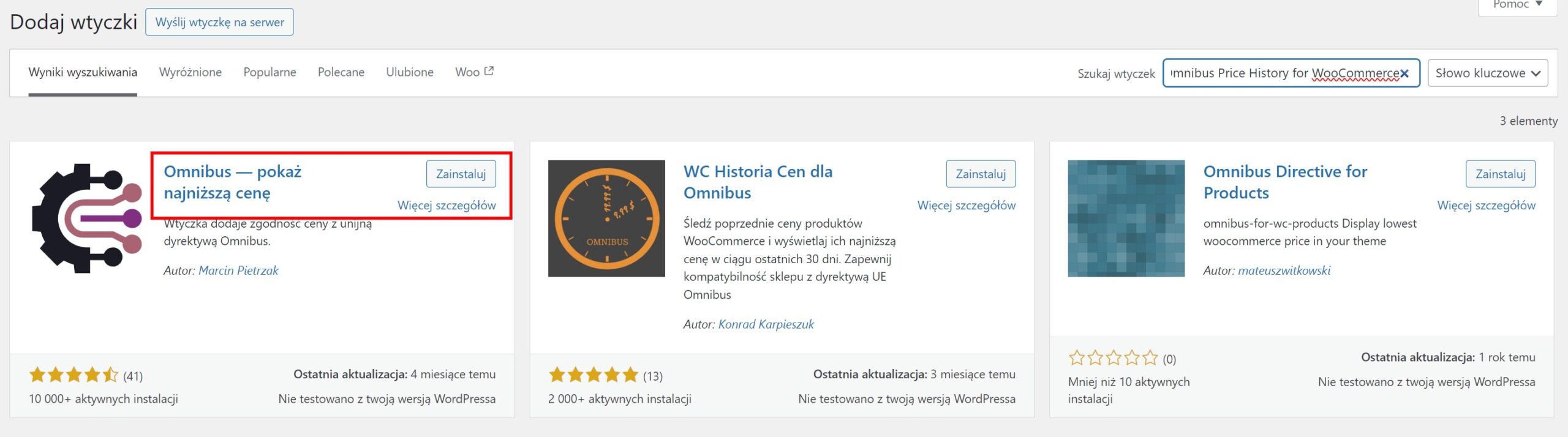This screenshot has width=1568, height=437.
Task: Click the Omnibus Directive pixelated thumbnail
Action: pos(1126,218)
